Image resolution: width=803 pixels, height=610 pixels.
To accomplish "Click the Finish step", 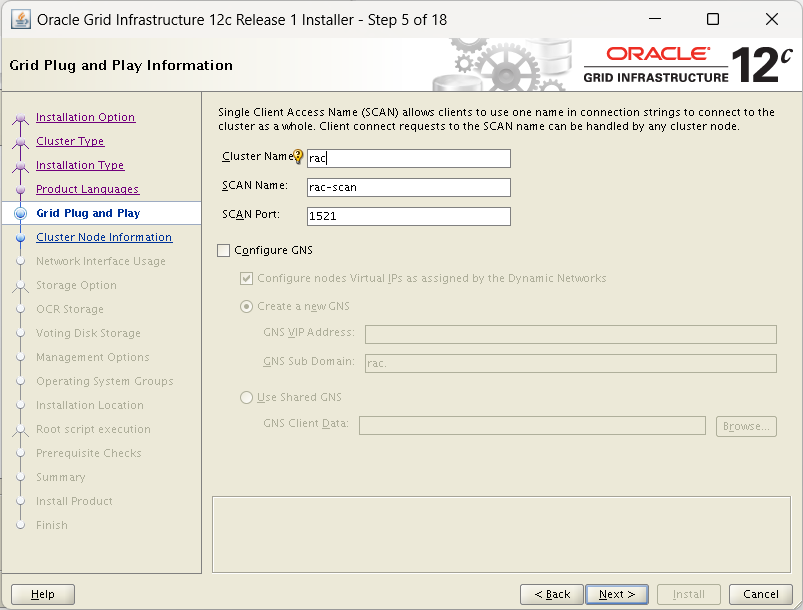I will coord(52,525).
